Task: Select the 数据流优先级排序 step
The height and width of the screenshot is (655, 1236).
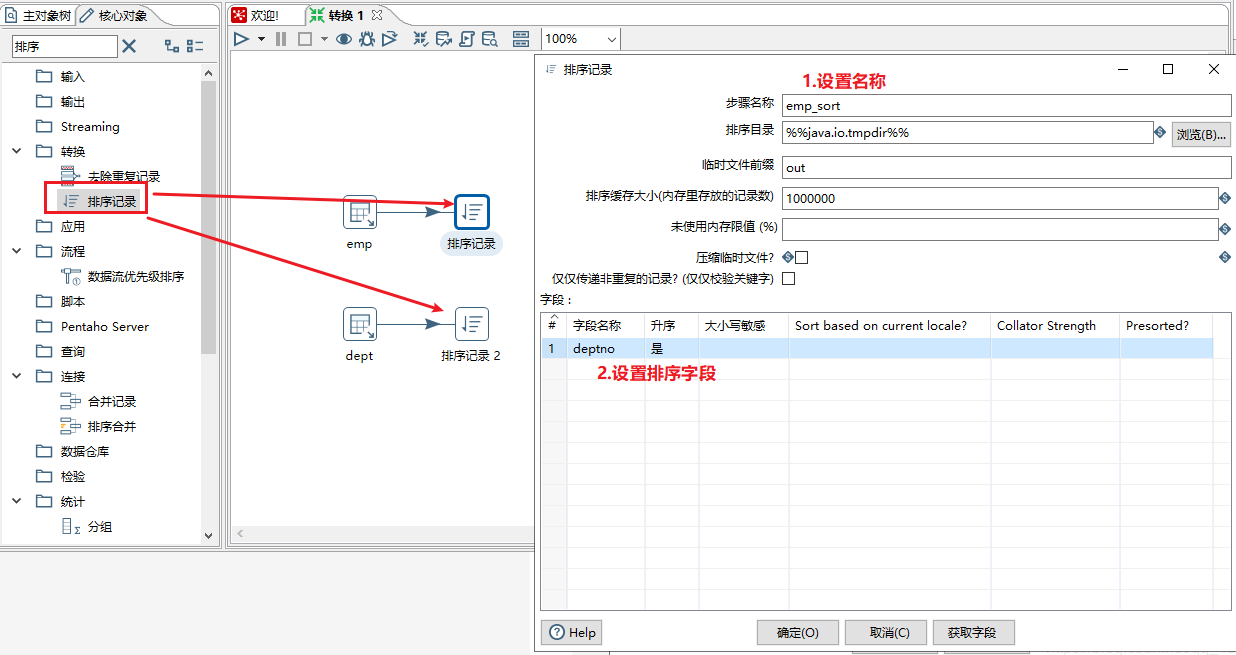Action: 136,276
